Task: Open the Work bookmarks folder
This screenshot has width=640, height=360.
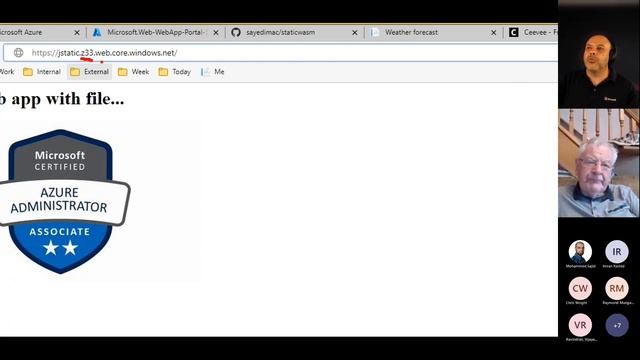Action: (x=7, y=72)
